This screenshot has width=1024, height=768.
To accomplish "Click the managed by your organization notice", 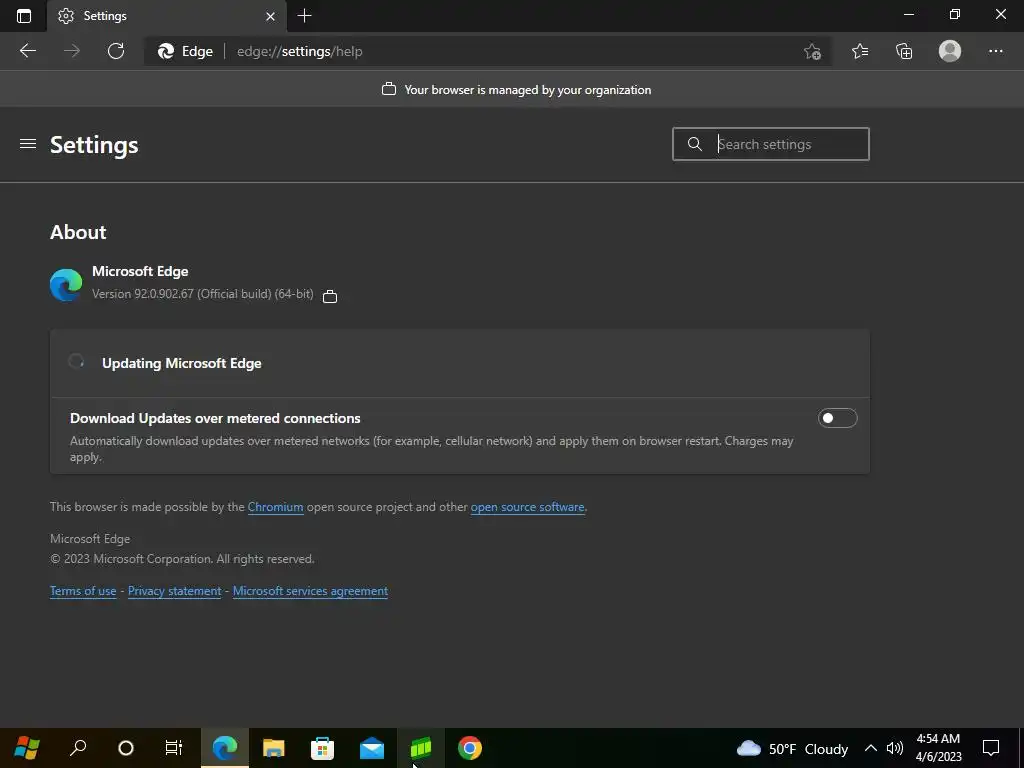I will point(517,89).
